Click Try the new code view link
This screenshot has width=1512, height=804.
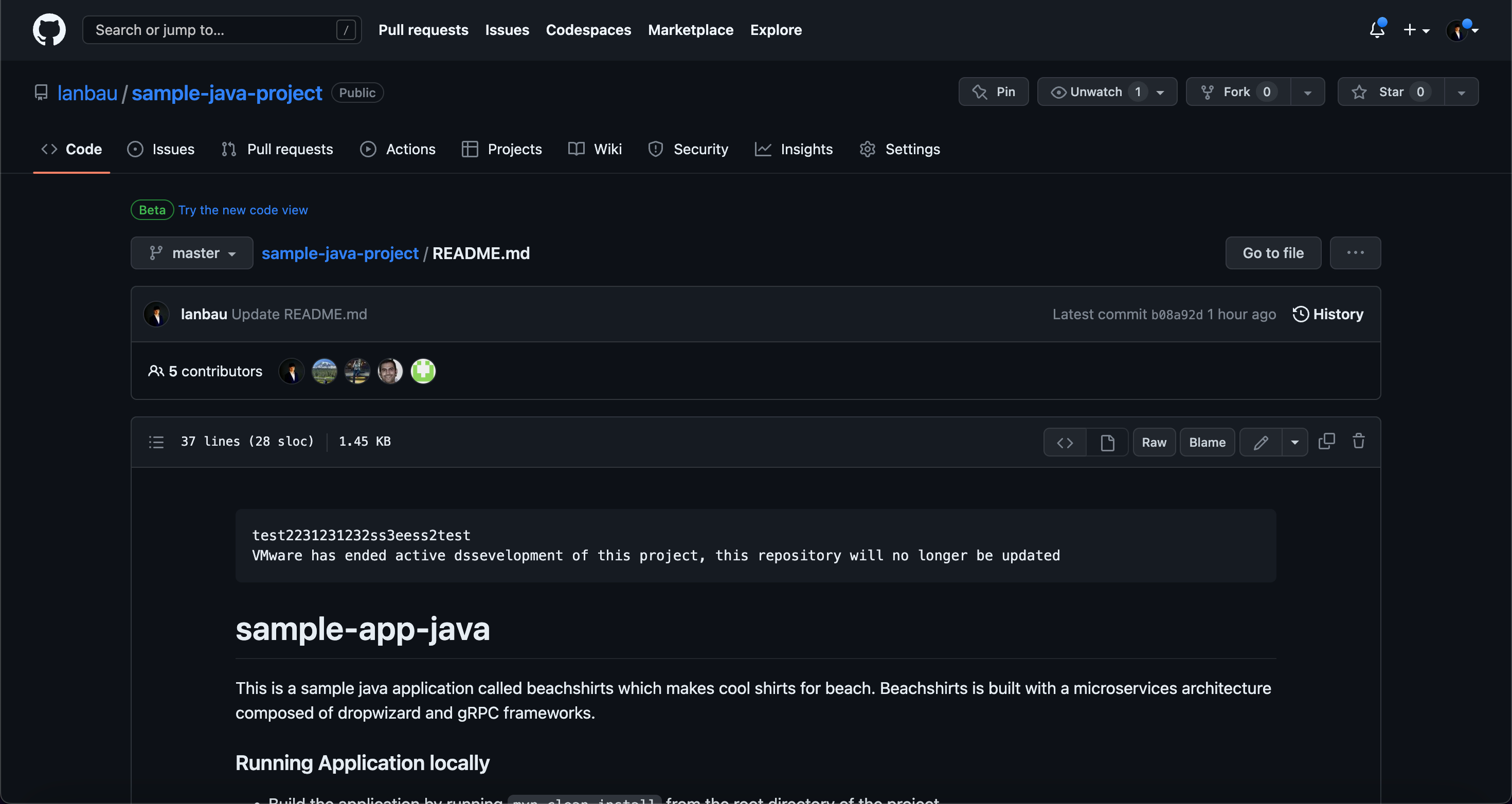click(243, 210)
